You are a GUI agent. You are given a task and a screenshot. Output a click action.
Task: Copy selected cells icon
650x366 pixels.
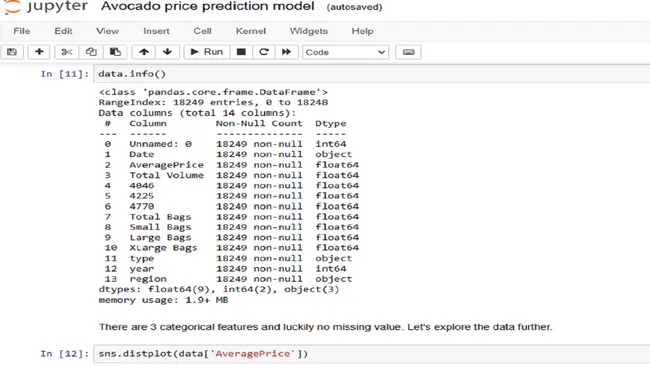(91, 52)
